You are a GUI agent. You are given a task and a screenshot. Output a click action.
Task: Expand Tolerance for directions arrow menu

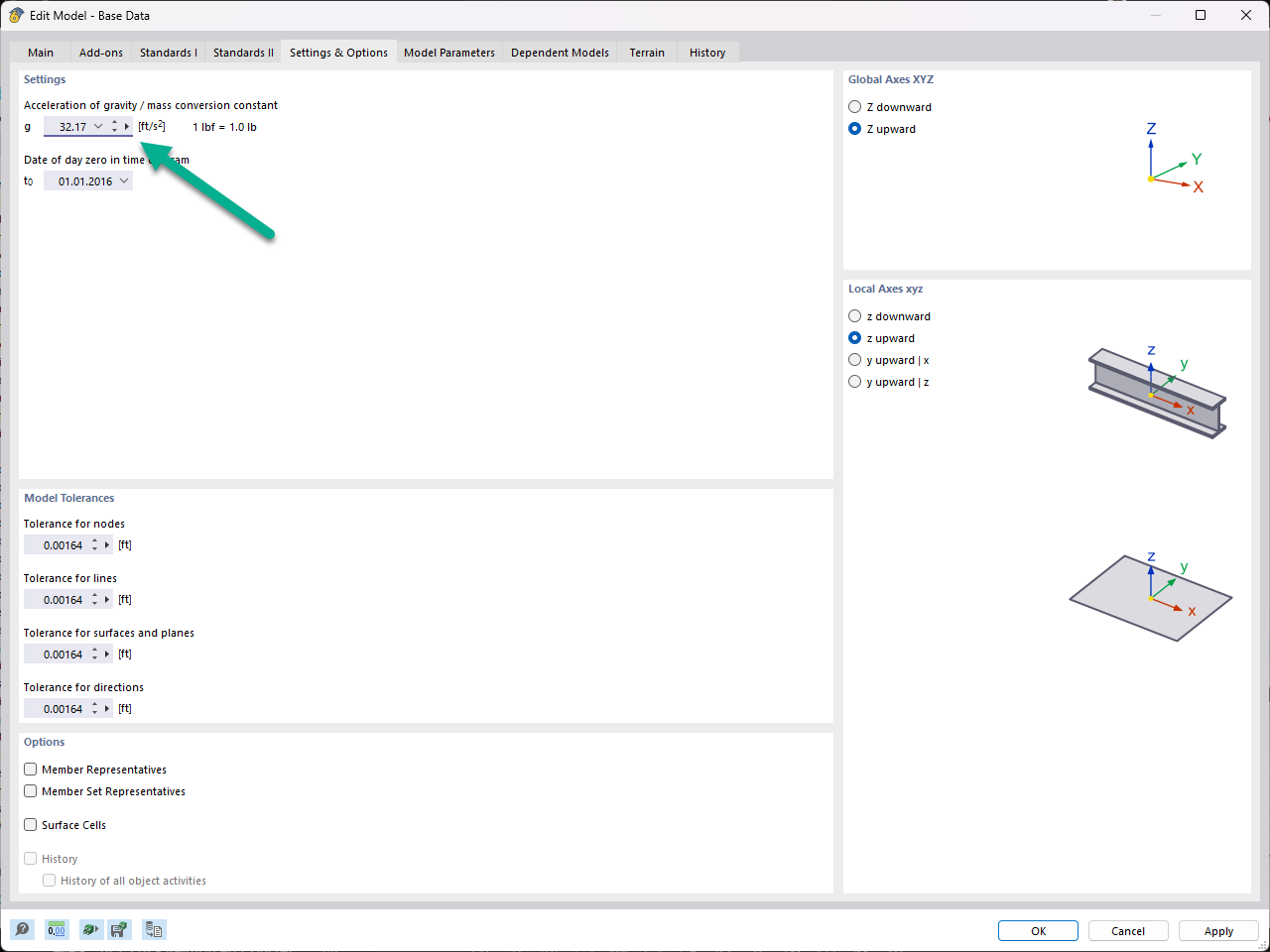point(107,709)
